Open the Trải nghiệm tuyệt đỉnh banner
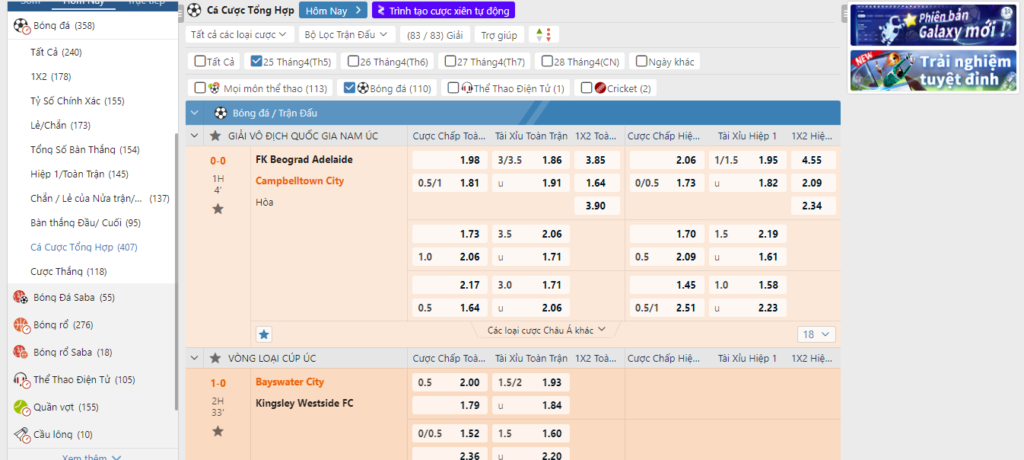The height and width of the screenshot is (460, 1024). [x=933, y=71]
